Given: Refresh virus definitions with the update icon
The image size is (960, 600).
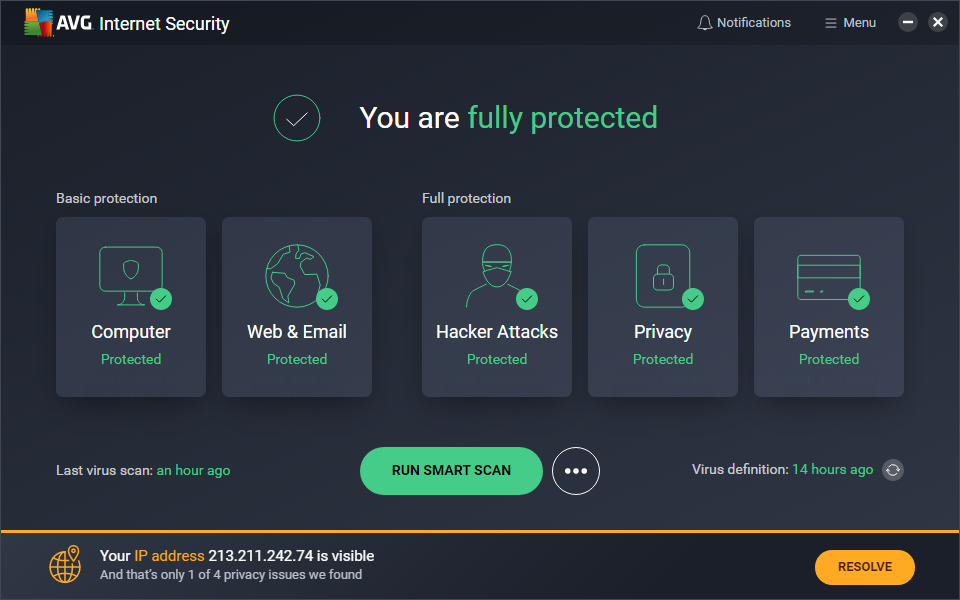Looking at the screenshot, I should click(893, 470).
